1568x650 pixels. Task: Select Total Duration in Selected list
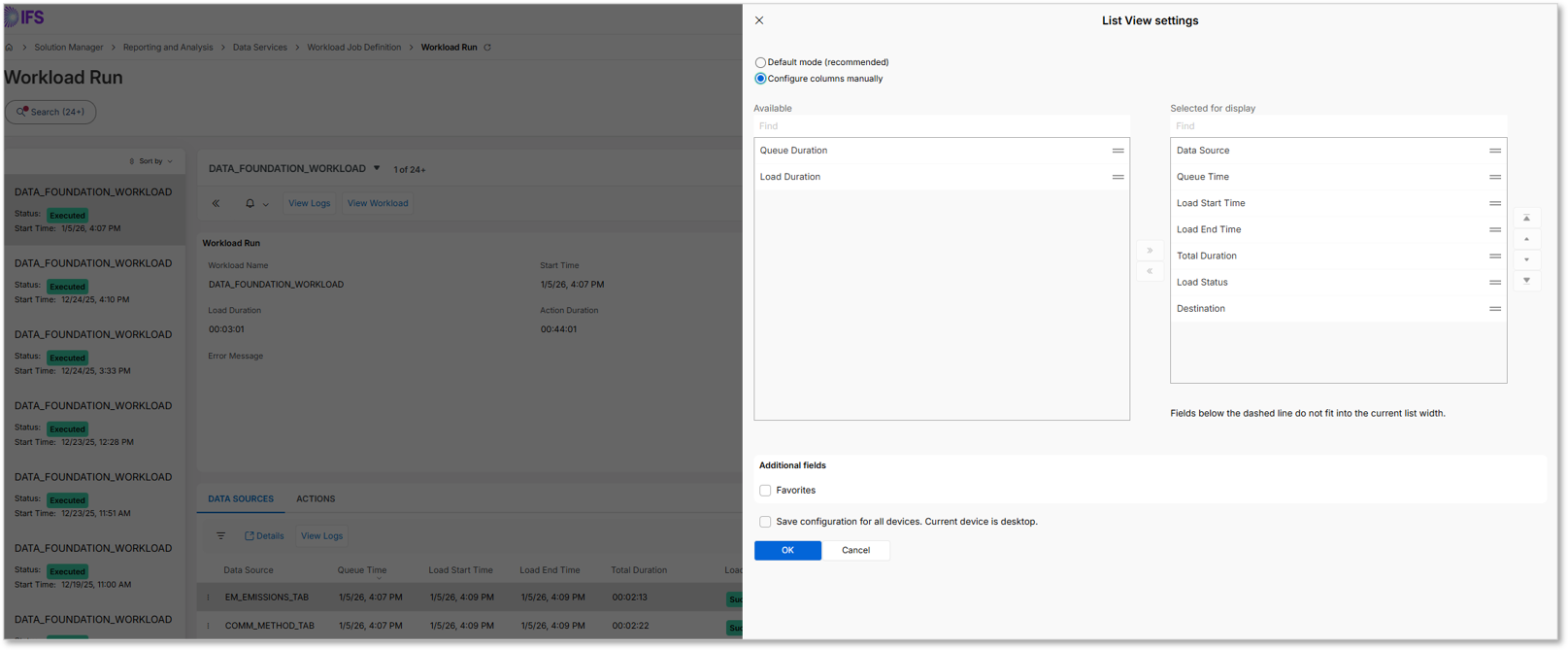(1338, 256)
